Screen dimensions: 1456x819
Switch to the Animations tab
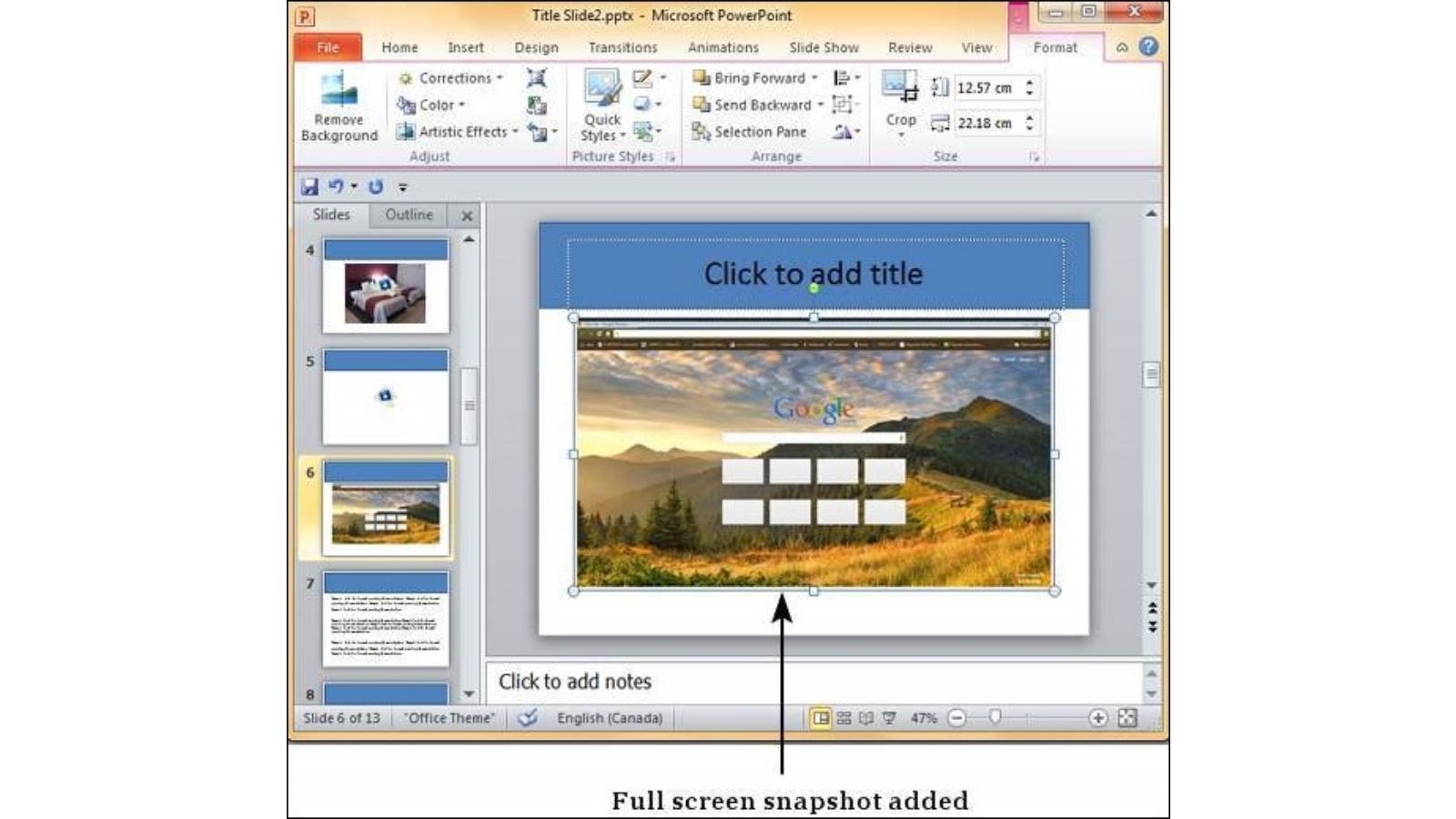click(x=723, y=47)
